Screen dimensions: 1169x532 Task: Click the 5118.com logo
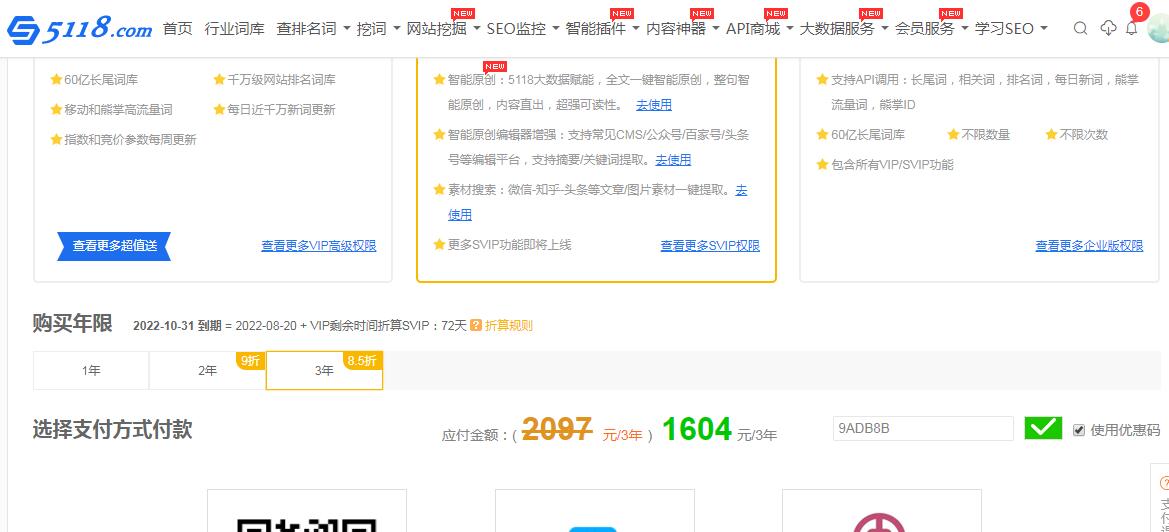pyautogui.click(x=80, y=29)
